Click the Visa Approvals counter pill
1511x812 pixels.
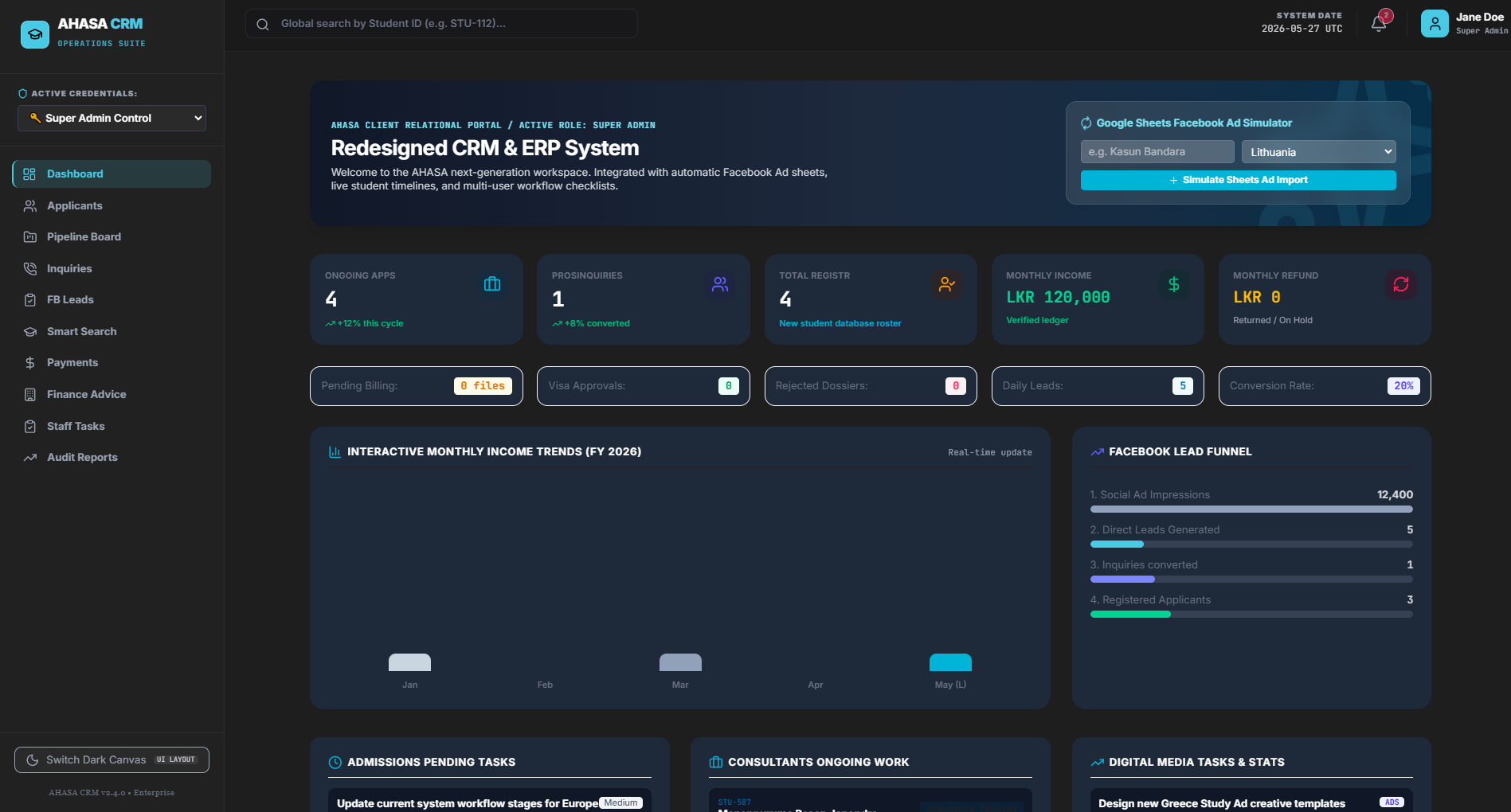(729, 386)
